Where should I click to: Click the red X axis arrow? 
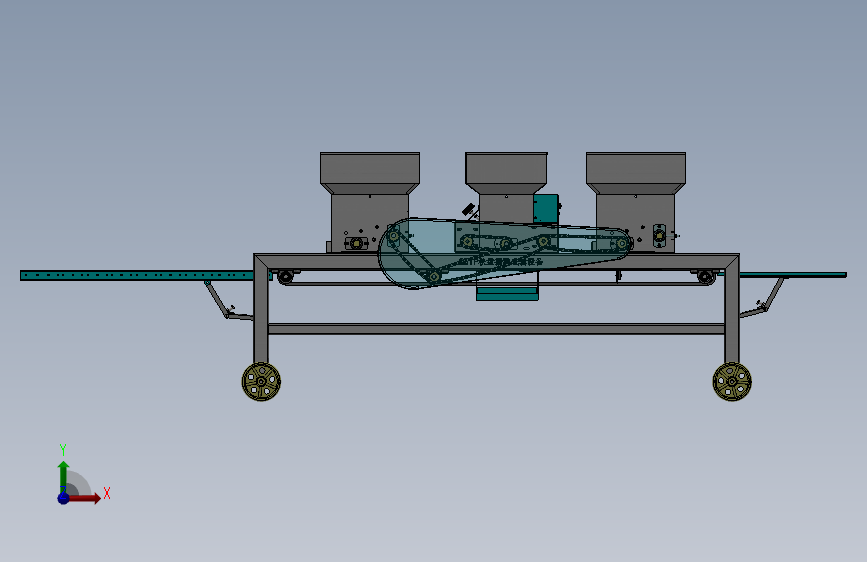click(x=86, y=498)
